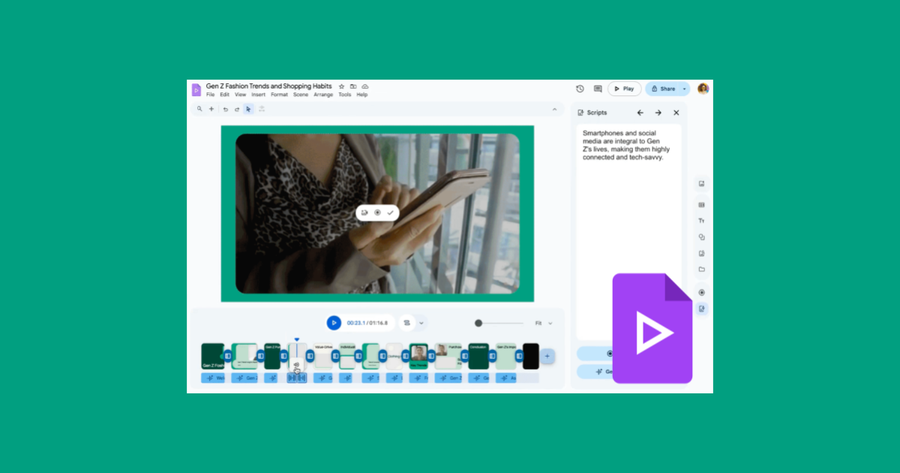Click the record icon on video overlay
The width and height of the screenshot is (900, 473).
point(377,213)
